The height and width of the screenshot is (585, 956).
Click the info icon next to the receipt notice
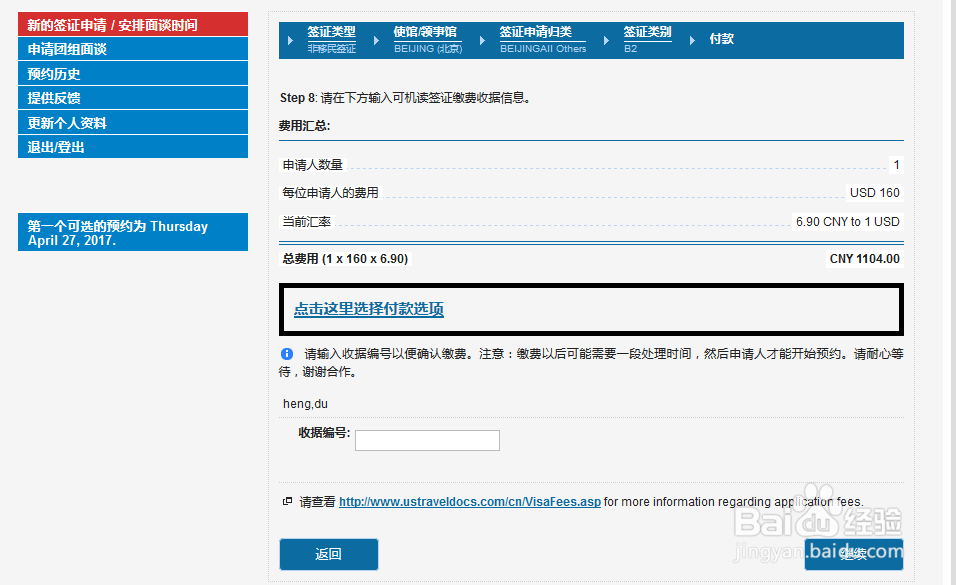point(286,354)
